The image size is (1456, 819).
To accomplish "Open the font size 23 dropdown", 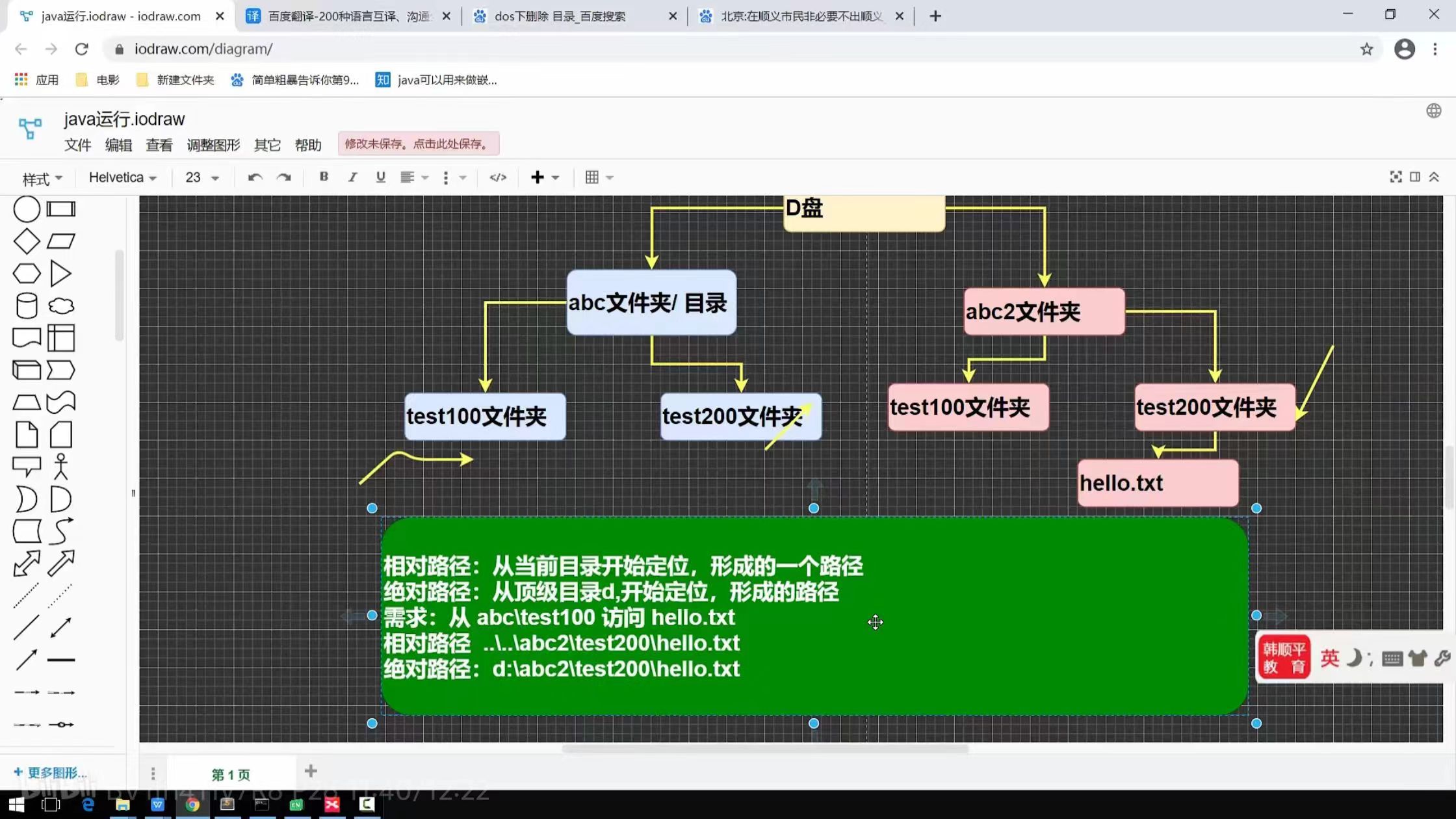I will coord(201,177).
